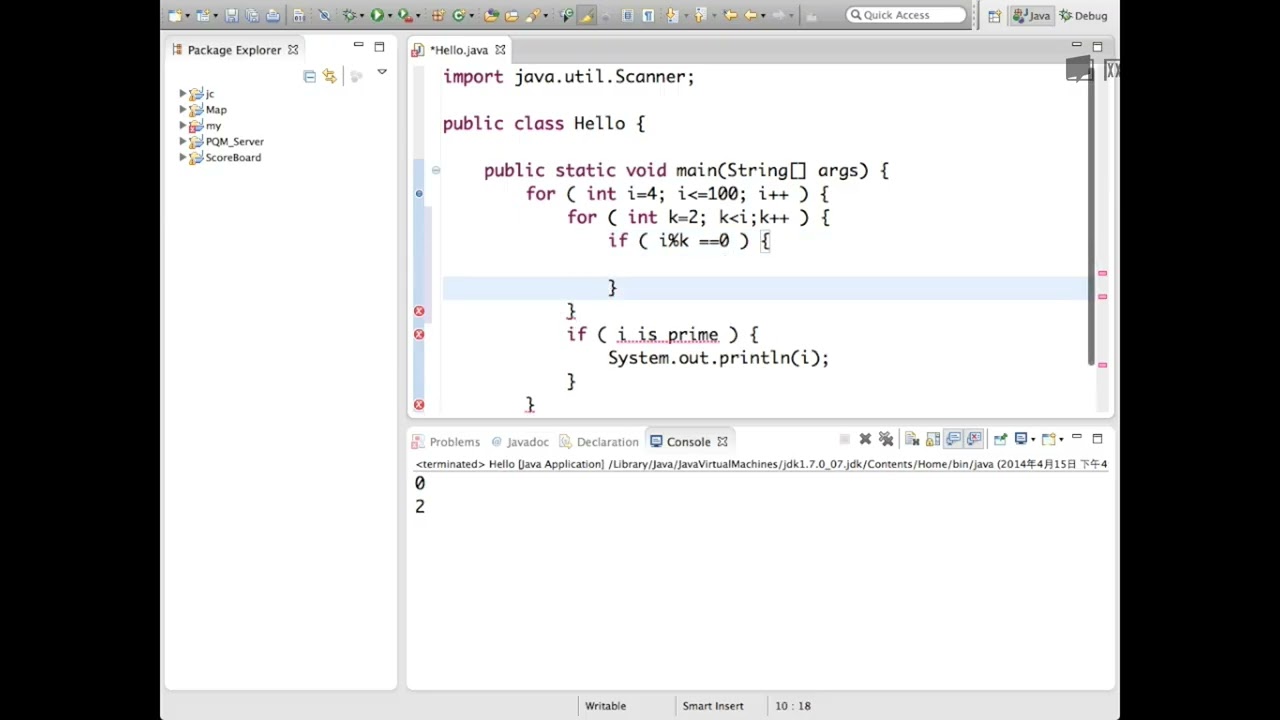Viewport: 1280px width, 720px height.
Task: Open Package Explorer view menu arrow
Action: [x=381, y=73]
